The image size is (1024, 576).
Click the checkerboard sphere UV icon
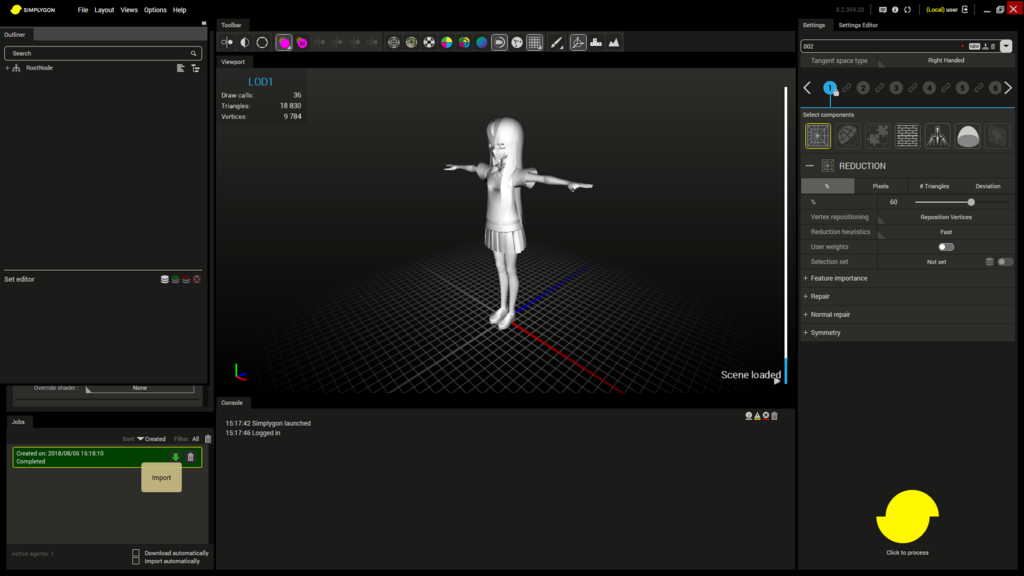pyautogui.click(x=429, y=42)
